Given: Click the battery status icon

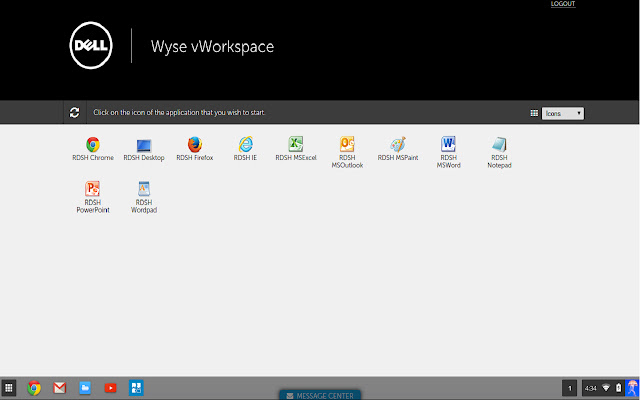Looking at the screenshot, I should point(618,388).
